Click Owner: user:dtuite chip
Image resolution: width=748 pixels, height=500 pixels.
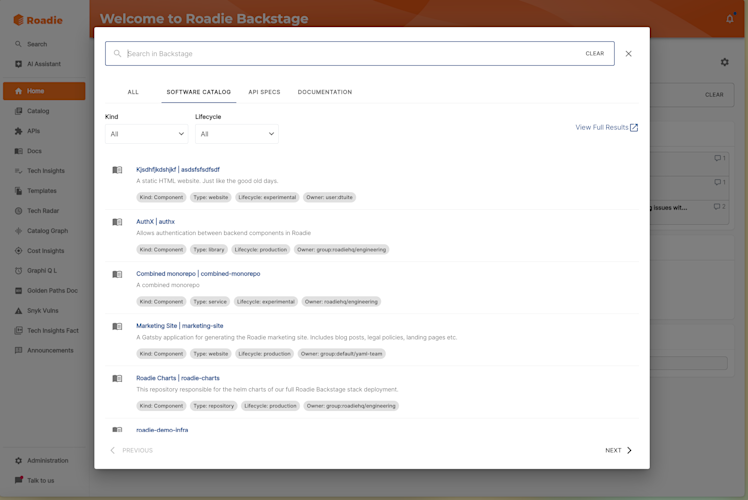(329, 197)
